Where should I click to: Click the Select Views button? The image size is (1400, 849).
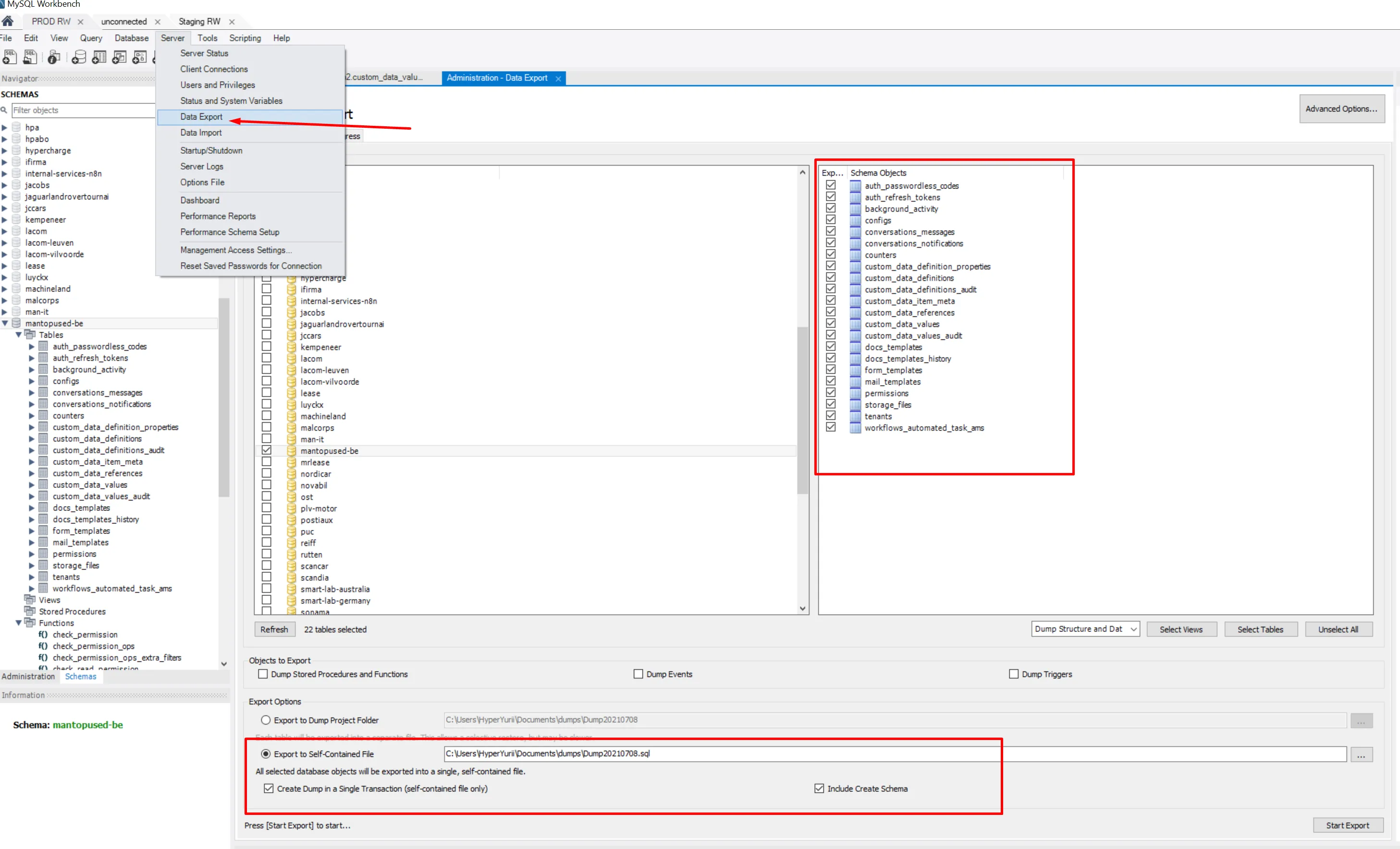[1181, 629]
